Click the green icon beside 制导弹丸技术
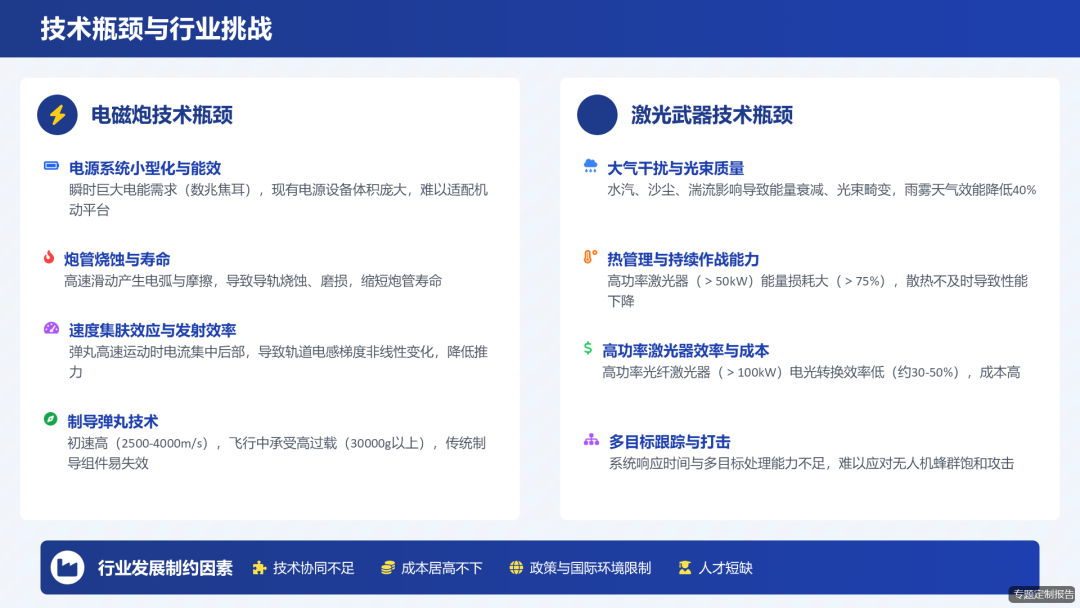Viewport: 1080px width, 608px height. click(49, 420)
